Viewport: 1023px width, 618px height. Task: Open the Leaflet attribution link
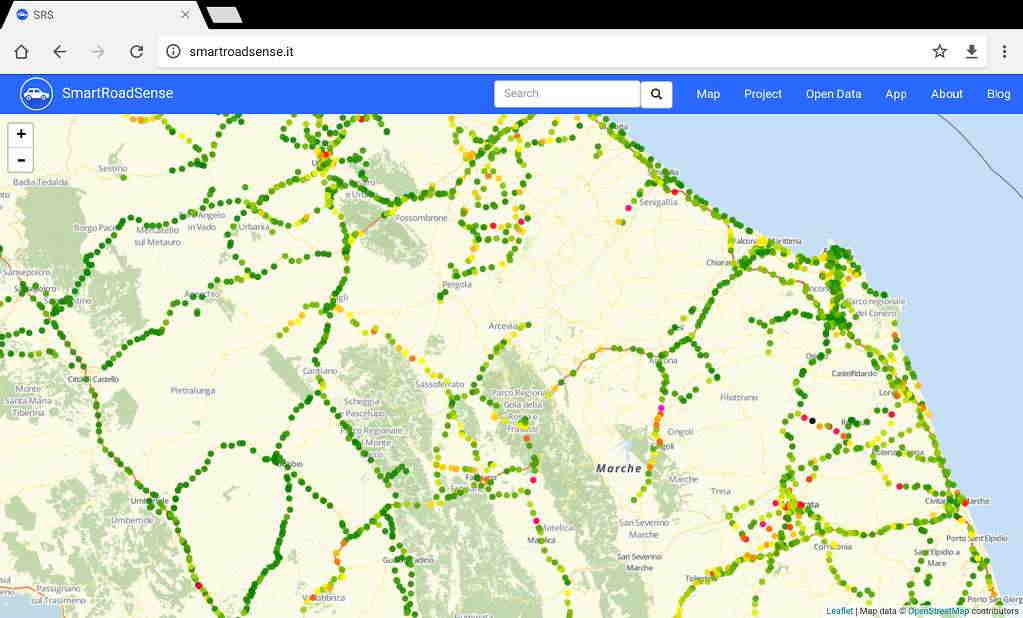(839, 611)
